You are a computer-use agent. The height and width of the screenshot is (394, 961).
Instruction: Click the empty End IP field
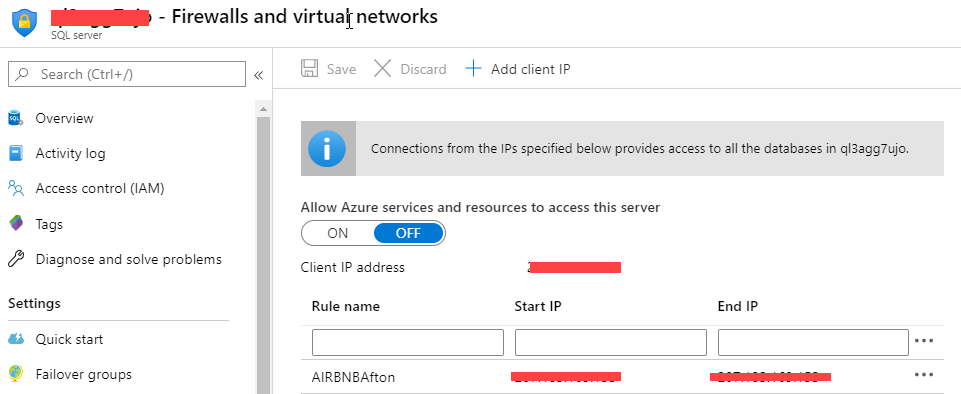(x=813, y=343)
